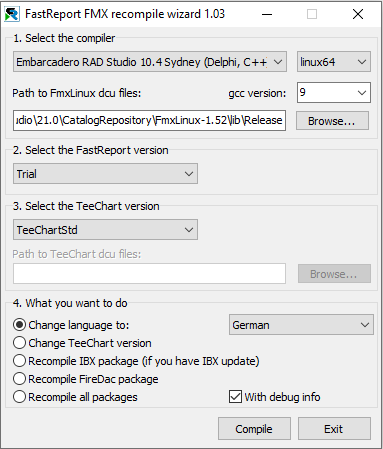This screenshot has width=383, height=449.
Task: Click Browse for TeeChart dcu files
Action: (x=334, y=274)
